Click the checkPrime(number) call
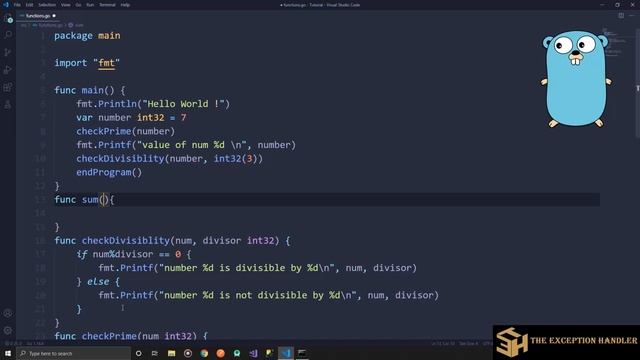This screenshot has width=640, height=360. (x=125, y=131)
